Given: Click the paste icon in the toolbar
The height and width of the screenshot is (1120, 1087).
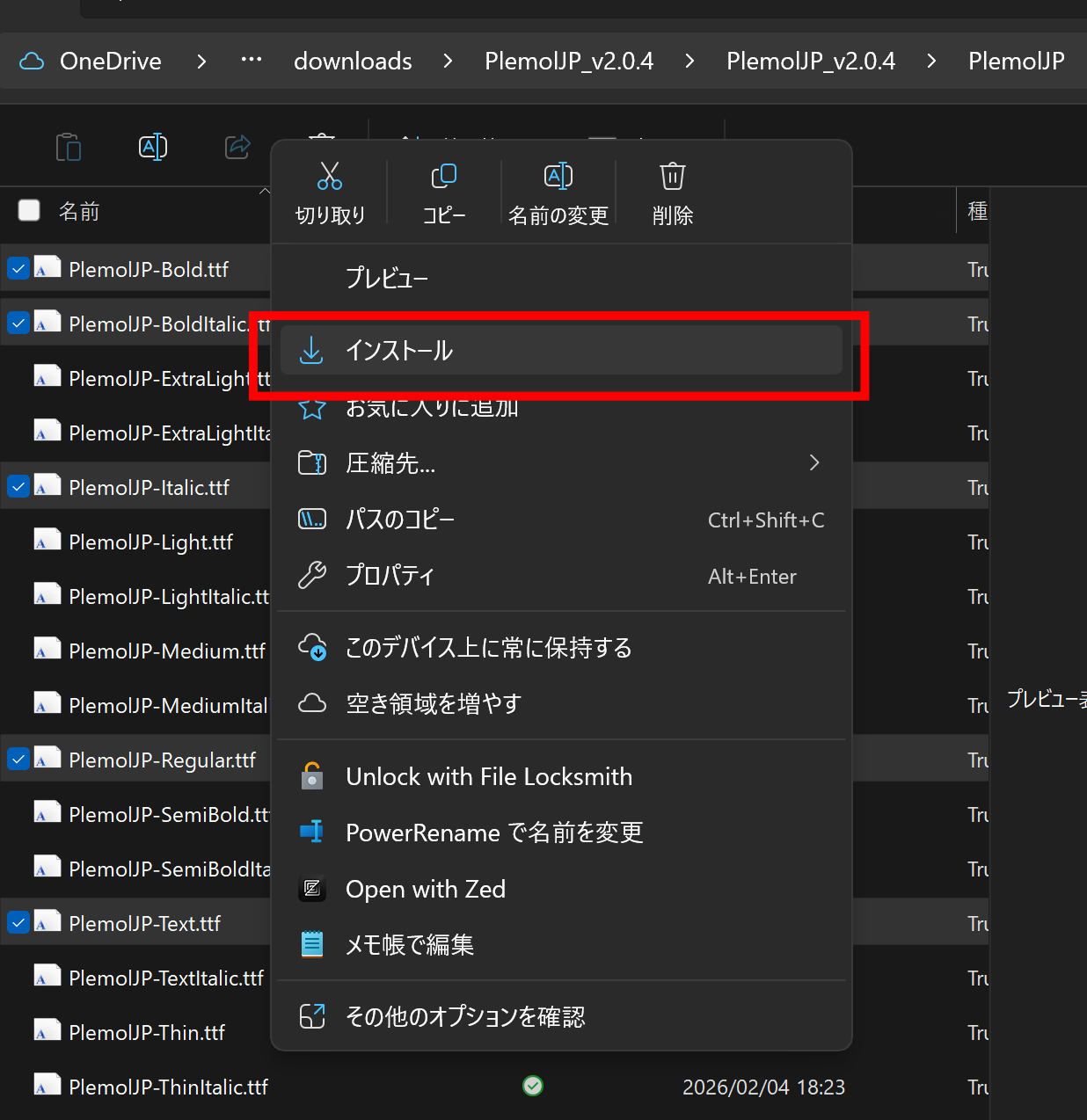Looking at the screenshot, I should tap(69, 147).
